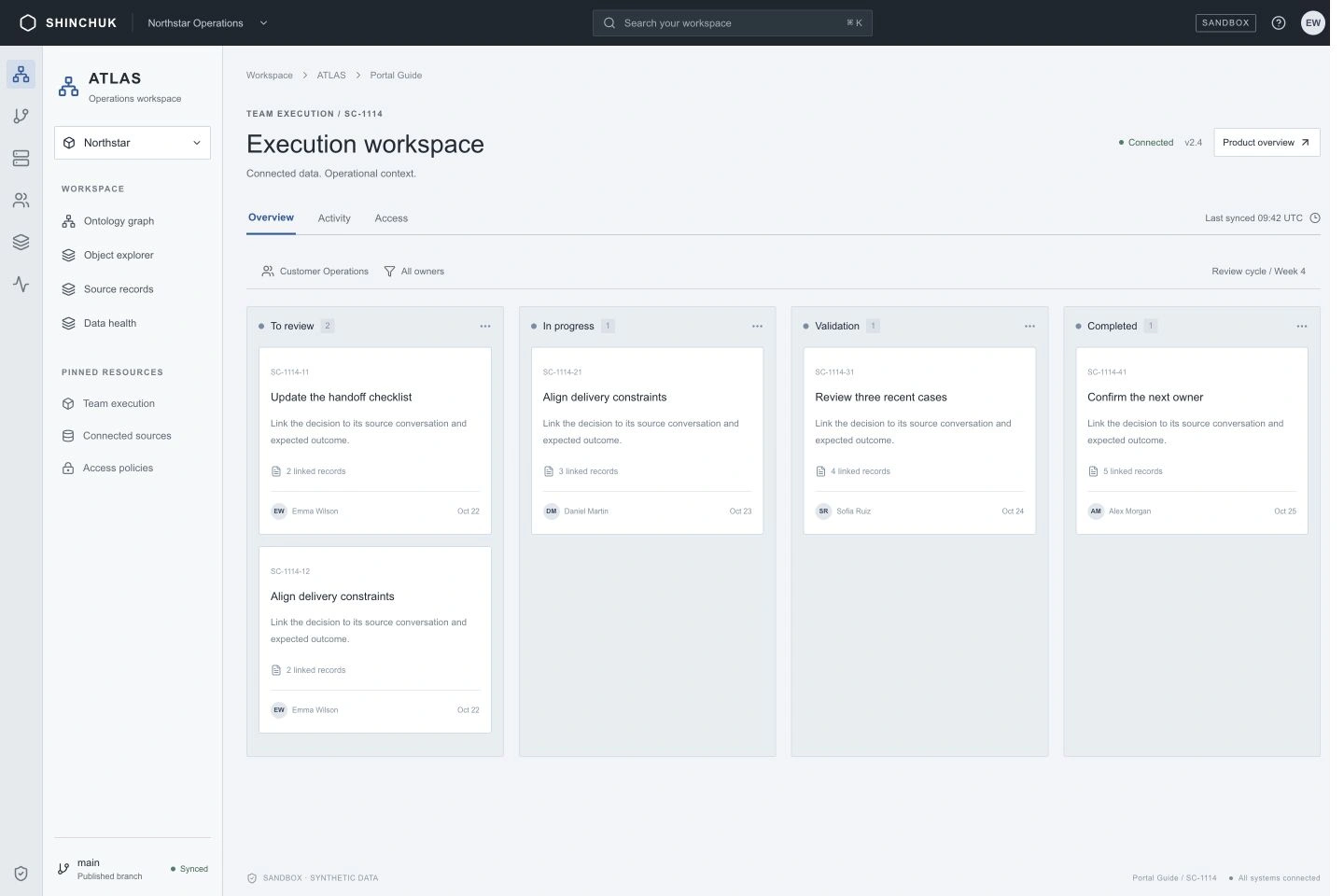Image resolution: width=1344 pixels, height=896 pixels.
Task: Click the EW user avatar in header
Action: click(x=1313, y=23)
